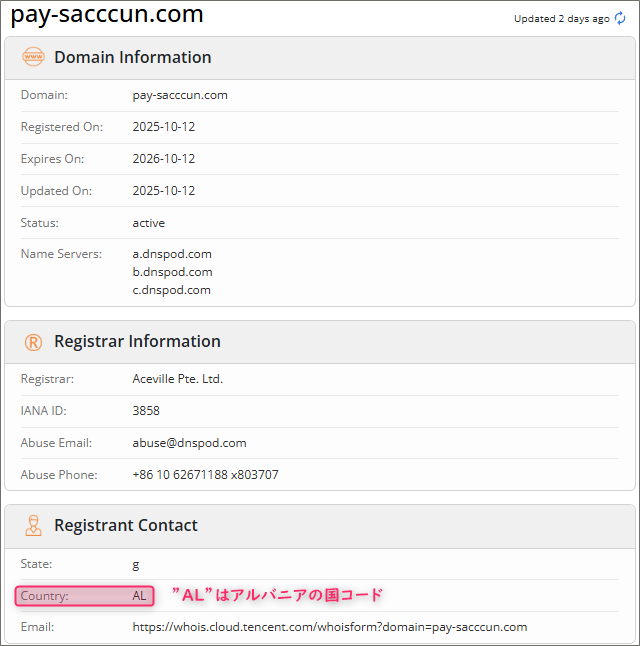Click name server c.dnspod.com
The height and width of the screenshot is (646, 640).
(x=172, y=290)
